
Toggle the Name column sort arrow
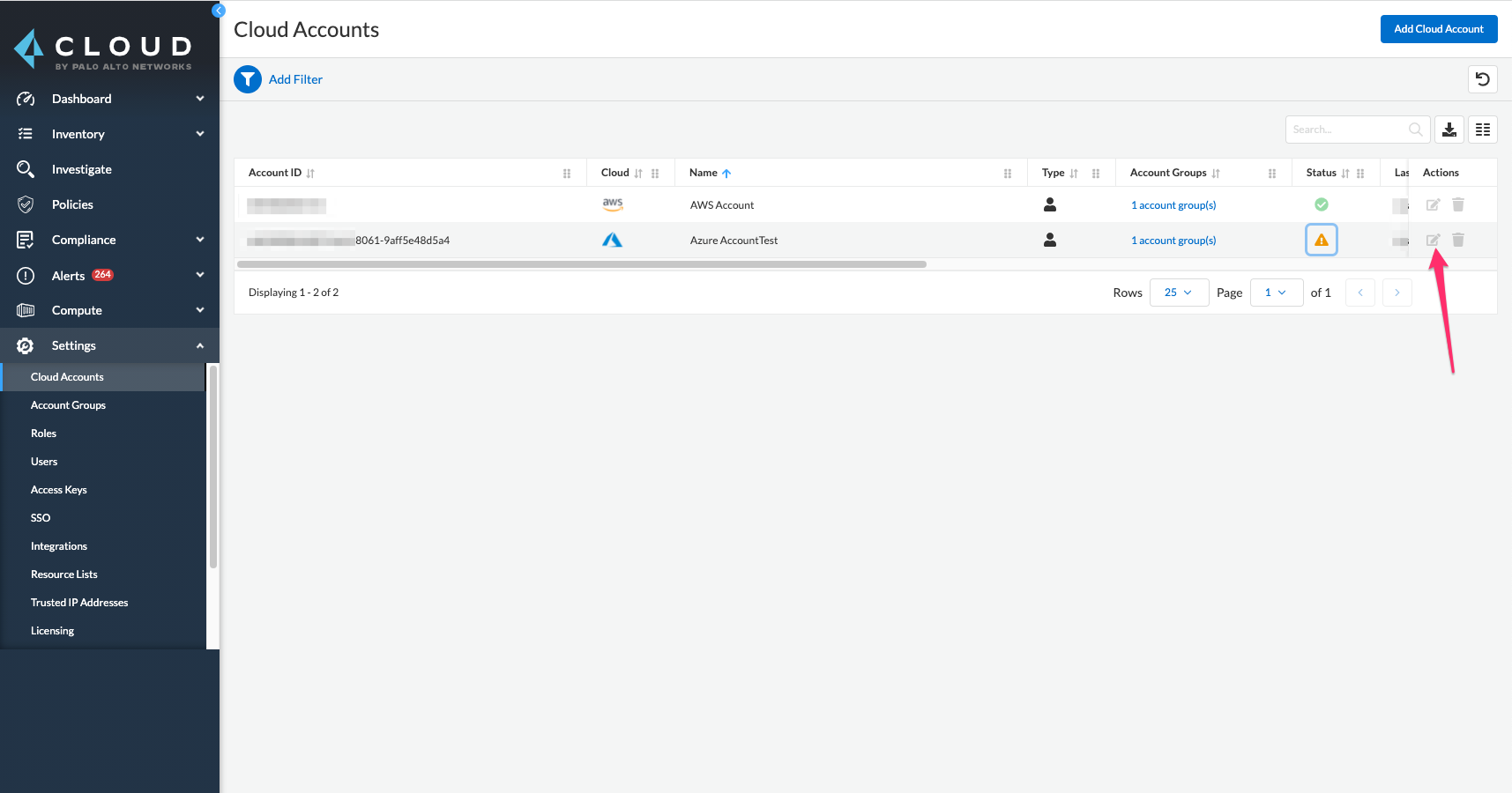(726, 174)
